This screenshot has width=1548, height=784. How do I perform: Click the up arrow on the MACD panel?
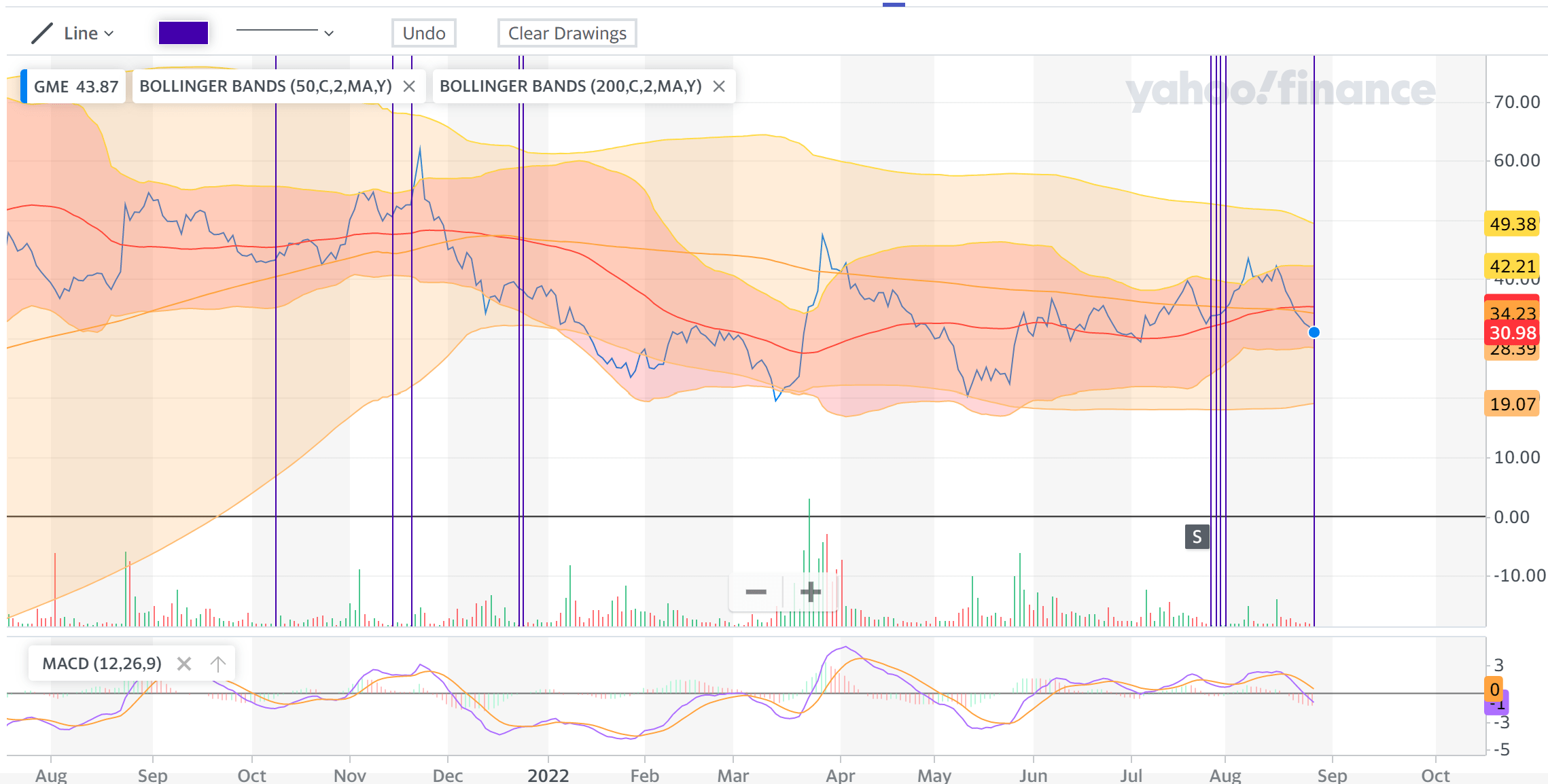pos(217,662)
